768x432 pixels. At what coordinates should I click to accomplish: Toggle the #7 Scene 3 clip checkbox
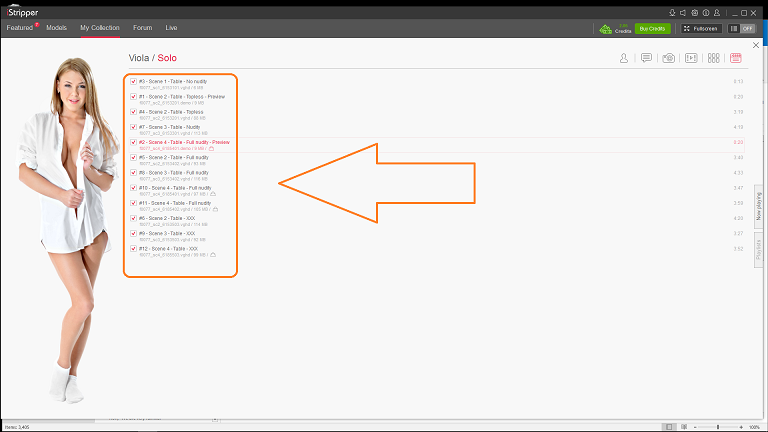pyautogui.click(x=133, y=127)
